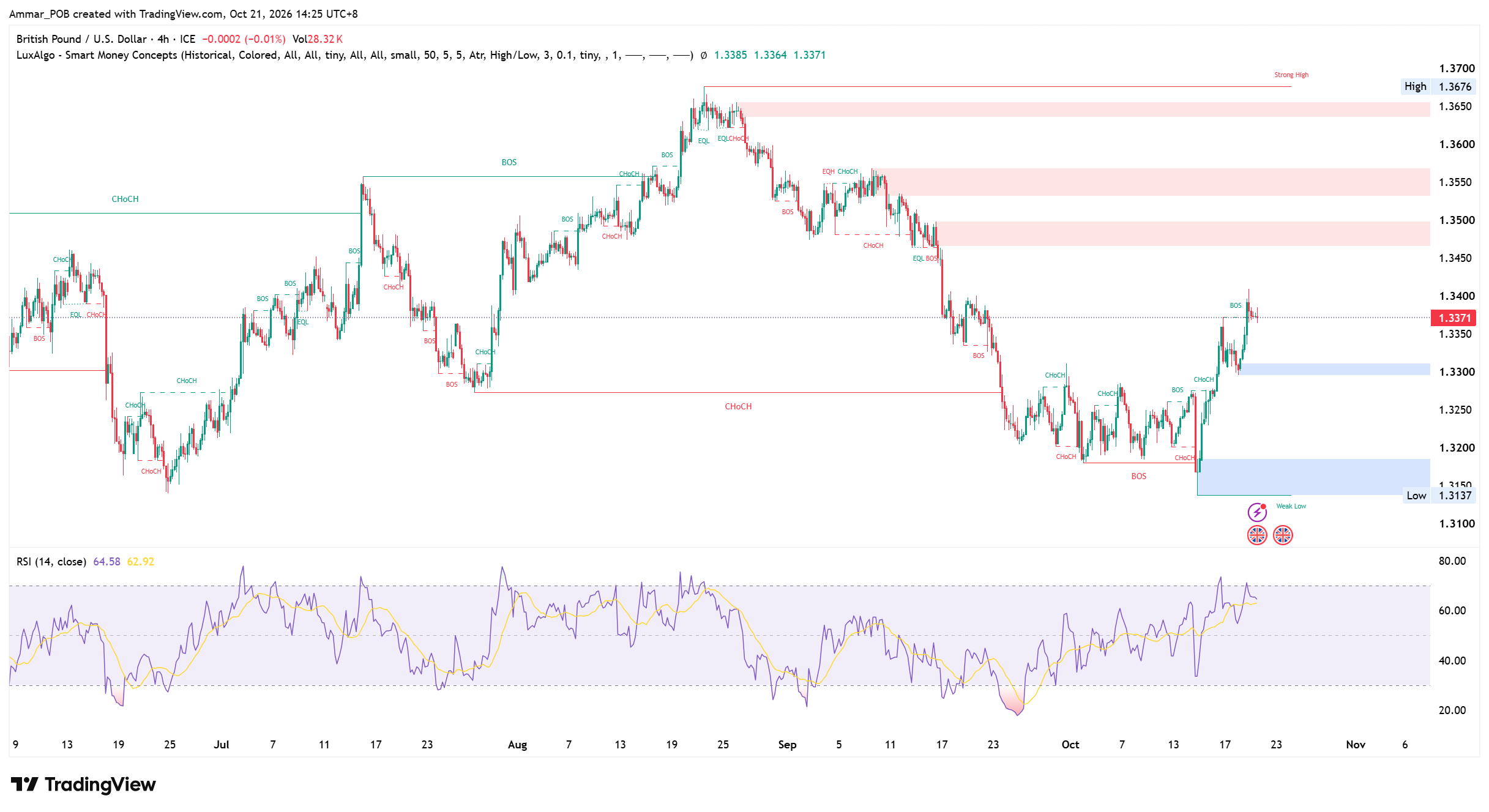Click the 1.3385 indicator value in legend
Screen dimensions: 1489x812
pyautogui.click(x=731, y=55)
